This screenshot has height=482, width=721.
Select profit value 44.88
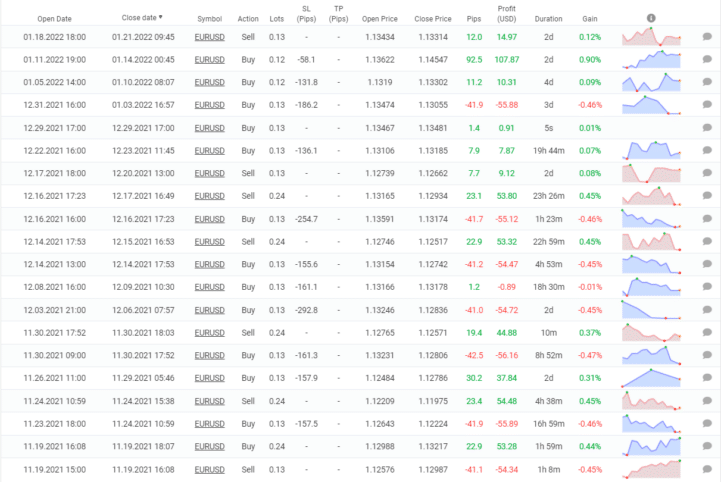pos(507,333)
